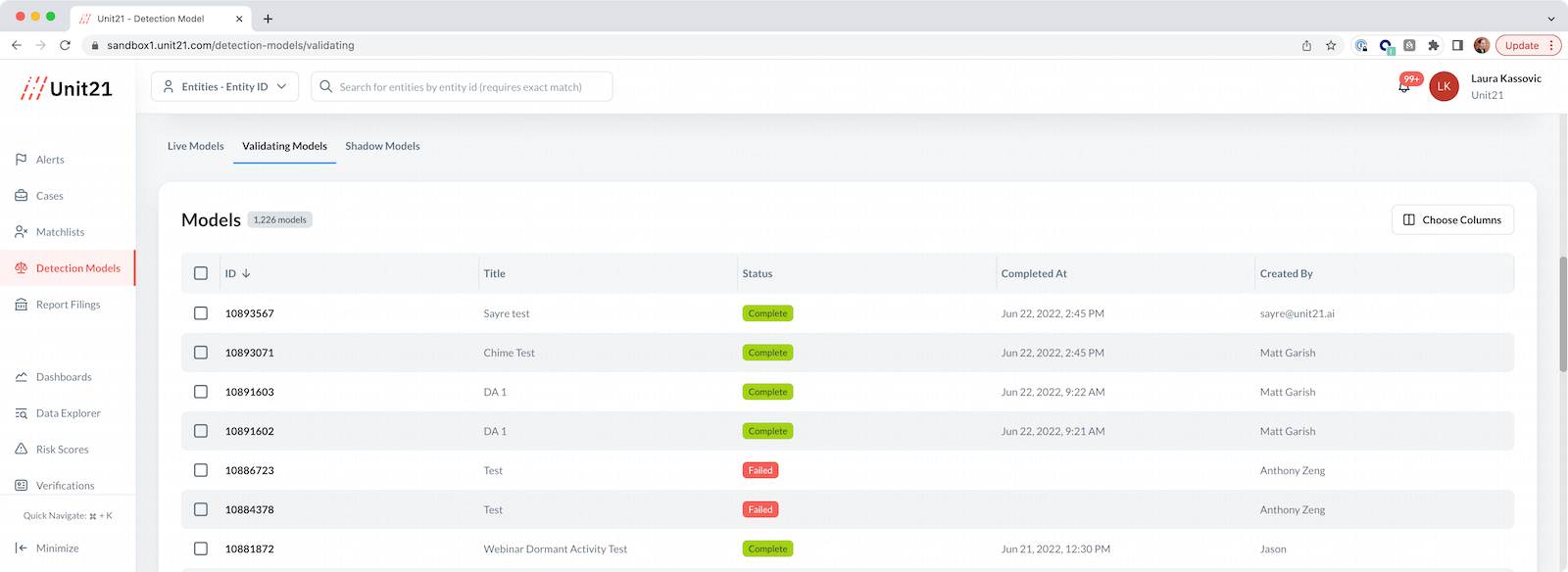Open Cases via the briefcase icon
Image resolution: width=1568 pixels, height=572 pixels.
(x=21, y=196)
